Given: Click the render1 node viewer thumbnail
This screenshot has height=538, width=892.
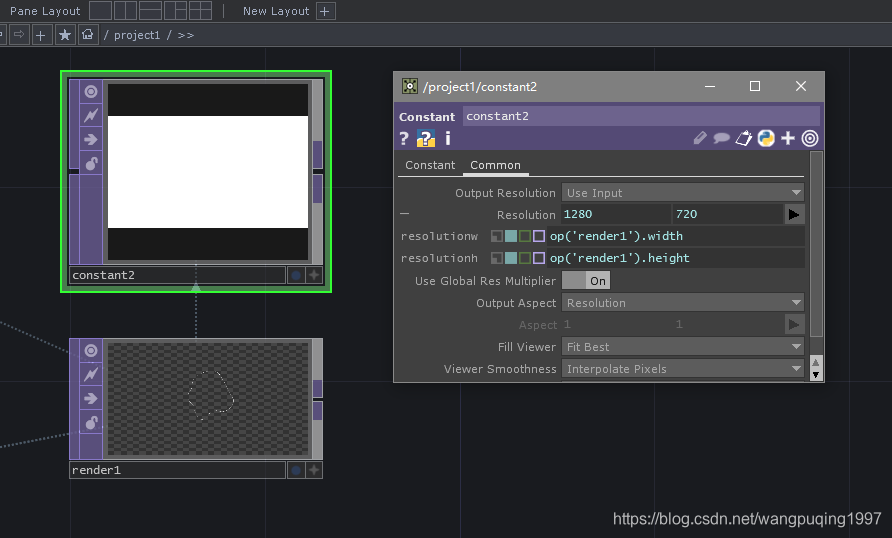Looking at the screenshot, I should (x=208, y=398).
